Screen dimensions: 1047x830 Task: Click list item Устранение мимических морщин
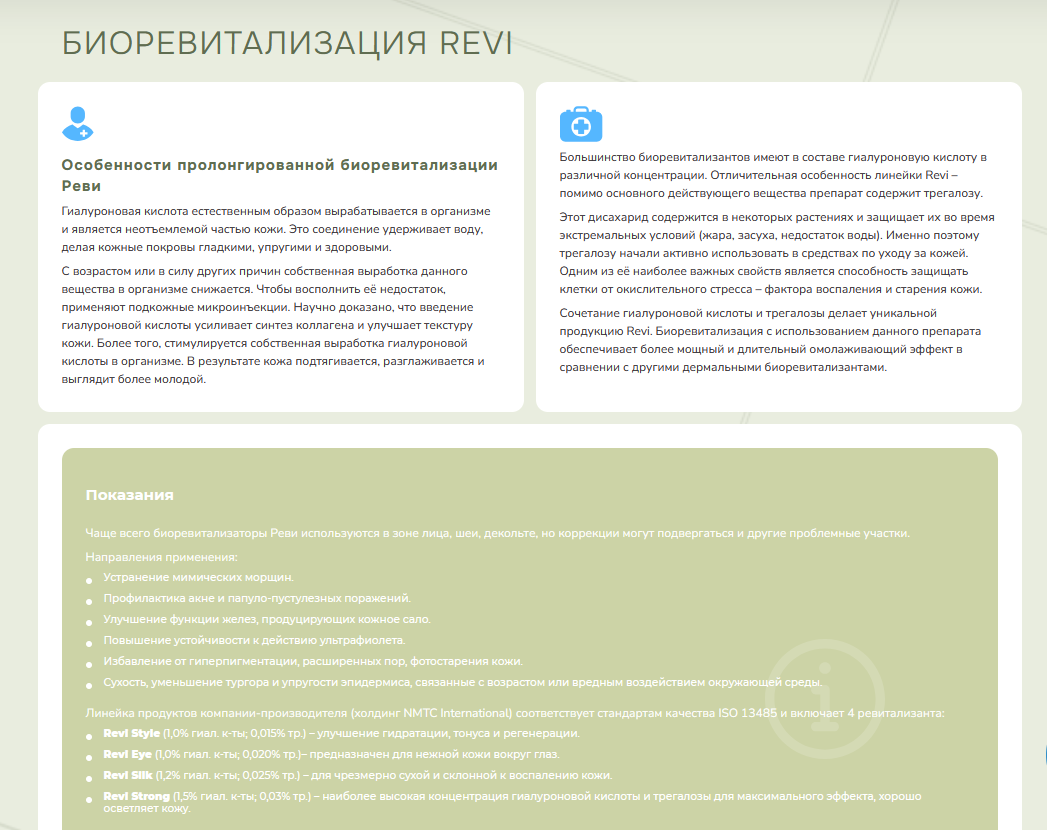pos(198,577)
